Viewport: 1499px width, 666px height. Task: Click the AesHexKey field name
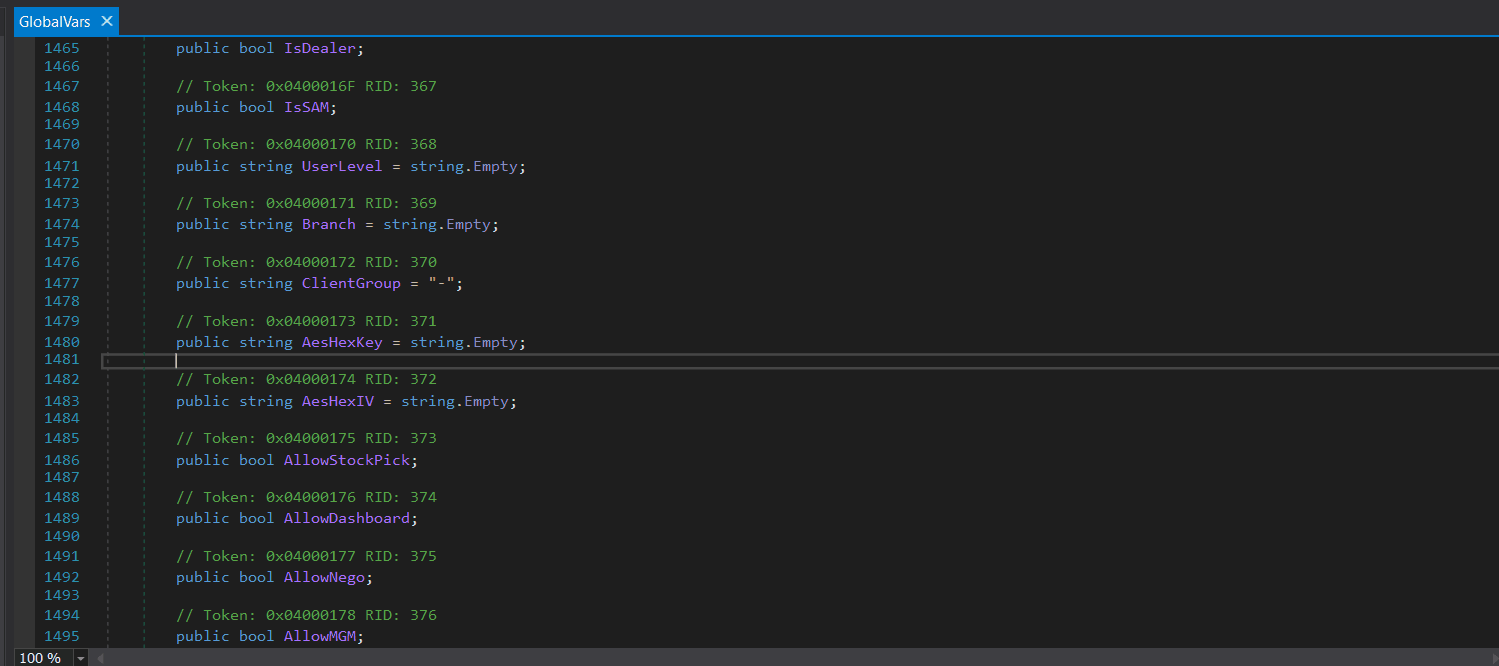click(x=341, y=342)
